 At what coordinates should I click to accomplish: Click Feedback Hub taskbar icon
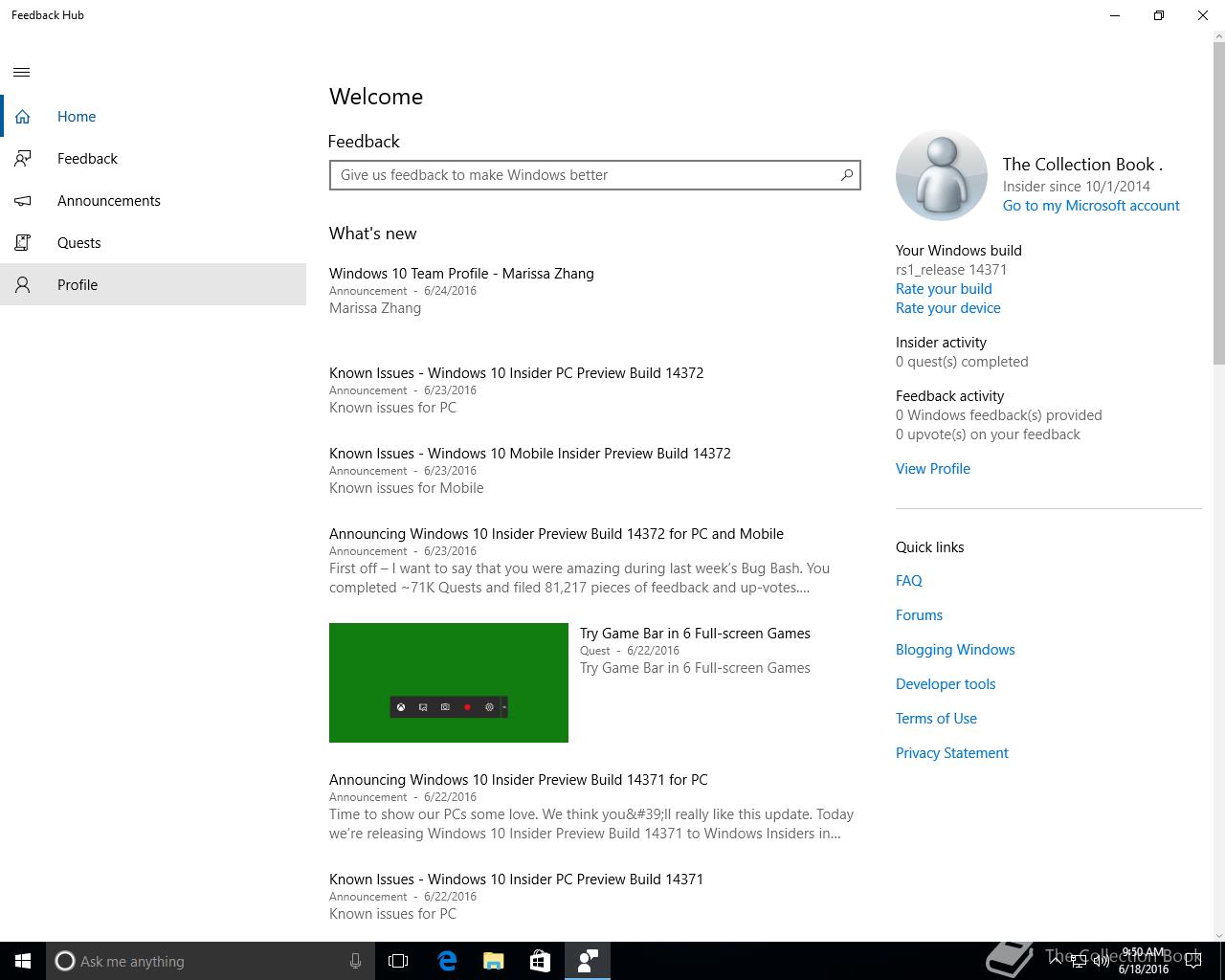(x=588, y=961)
